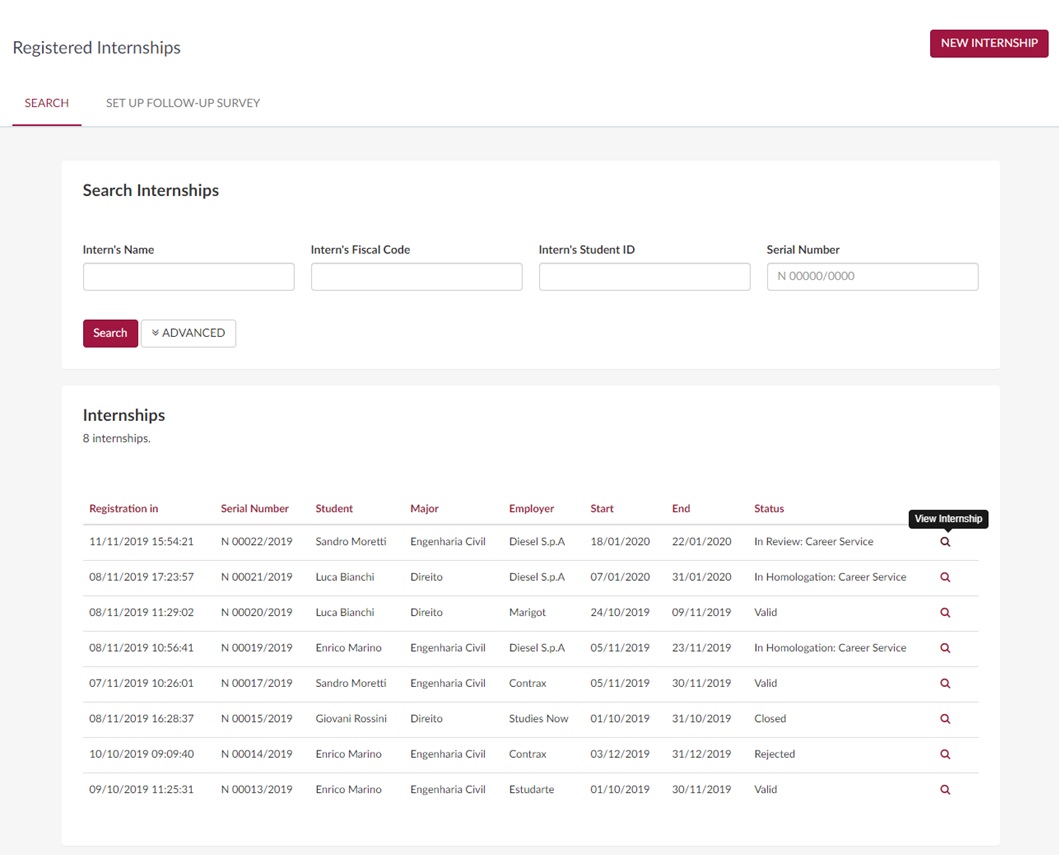The height and width of the screenshot is (855, 1059).
Task: View internship N 00013/2019 with magnifier
Action: 945,790
